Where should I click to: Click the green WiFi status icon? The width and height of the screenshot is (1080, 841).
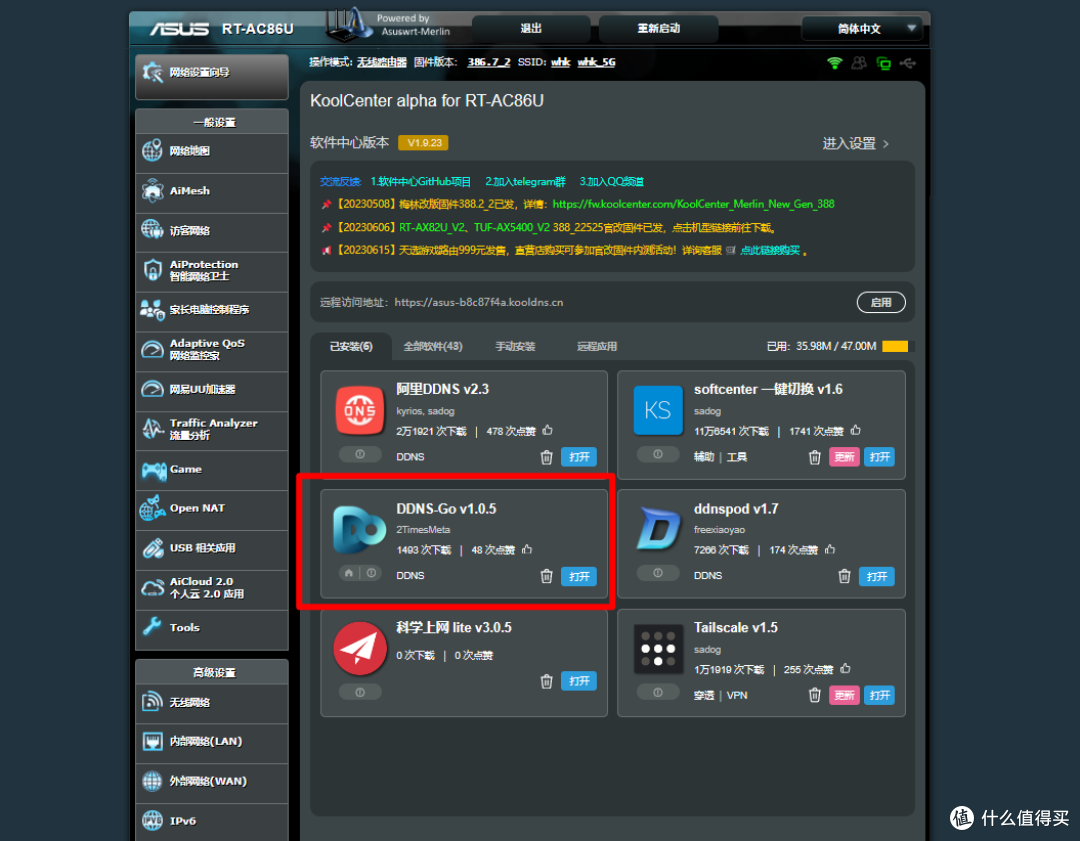point(834,63)
